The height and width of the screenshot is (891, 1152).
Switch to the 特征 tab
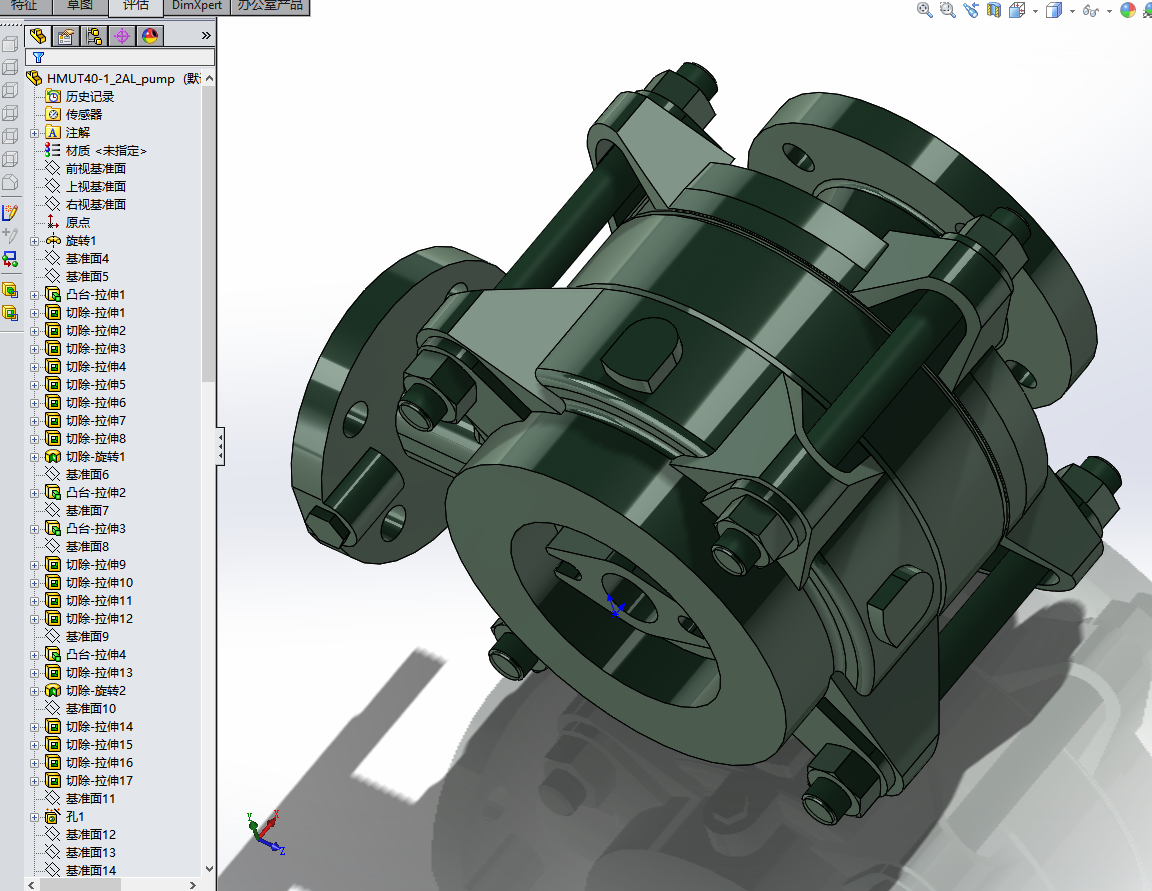click(24, 6)
